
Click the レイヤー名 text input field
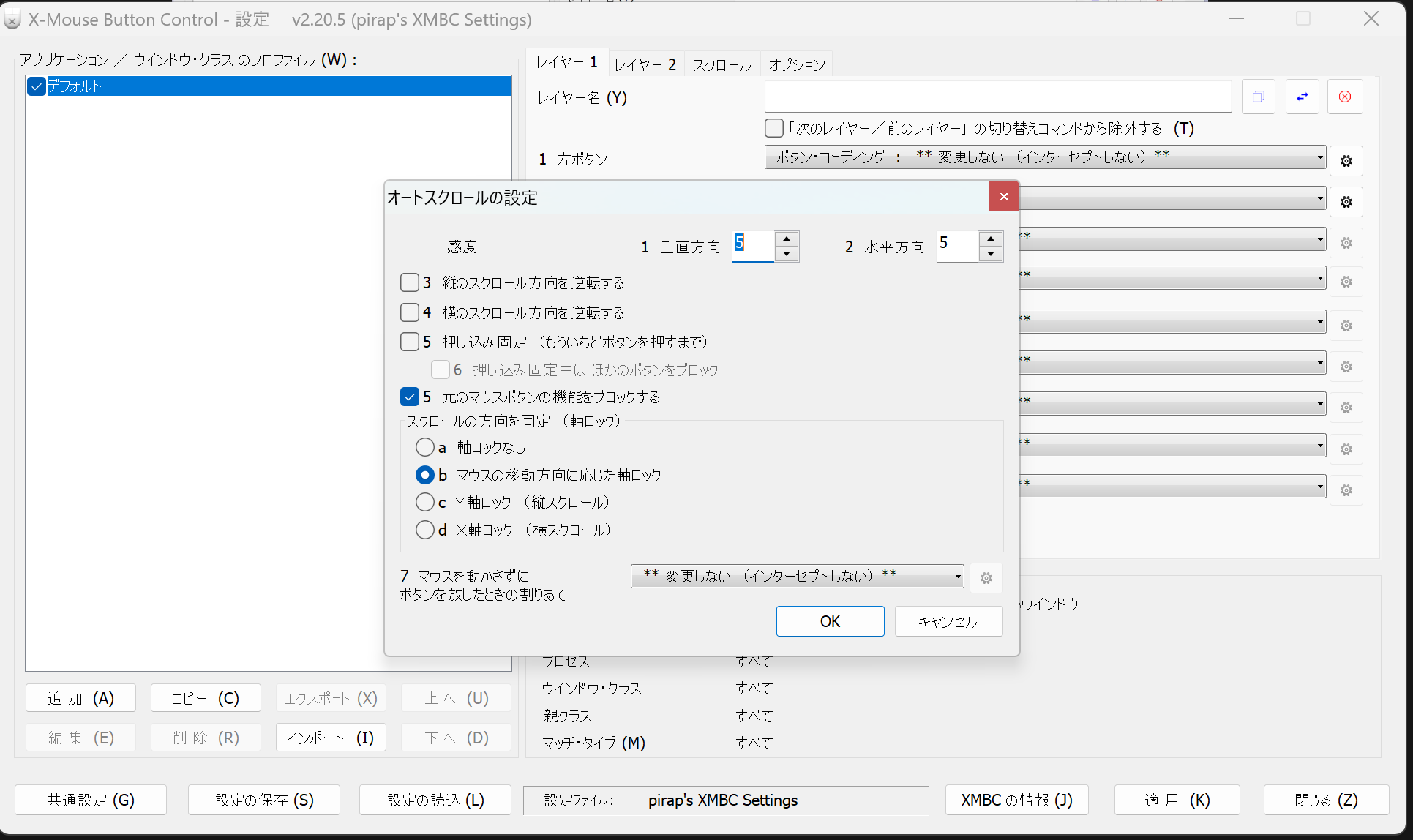click(997, 97)
